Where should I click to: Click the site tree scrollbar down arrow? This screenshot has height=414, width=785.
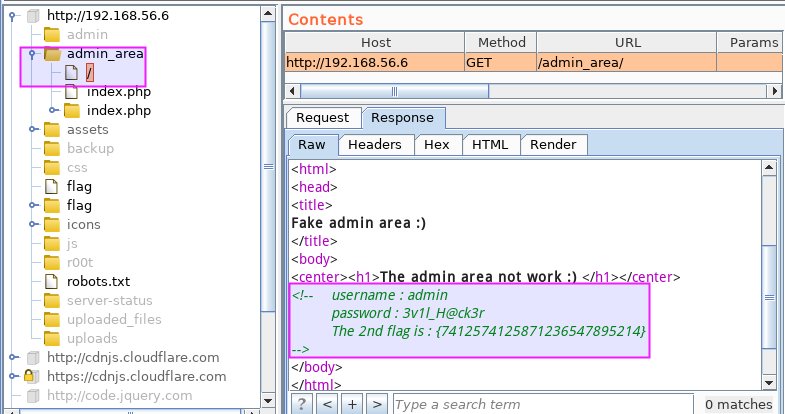(268, 400)
